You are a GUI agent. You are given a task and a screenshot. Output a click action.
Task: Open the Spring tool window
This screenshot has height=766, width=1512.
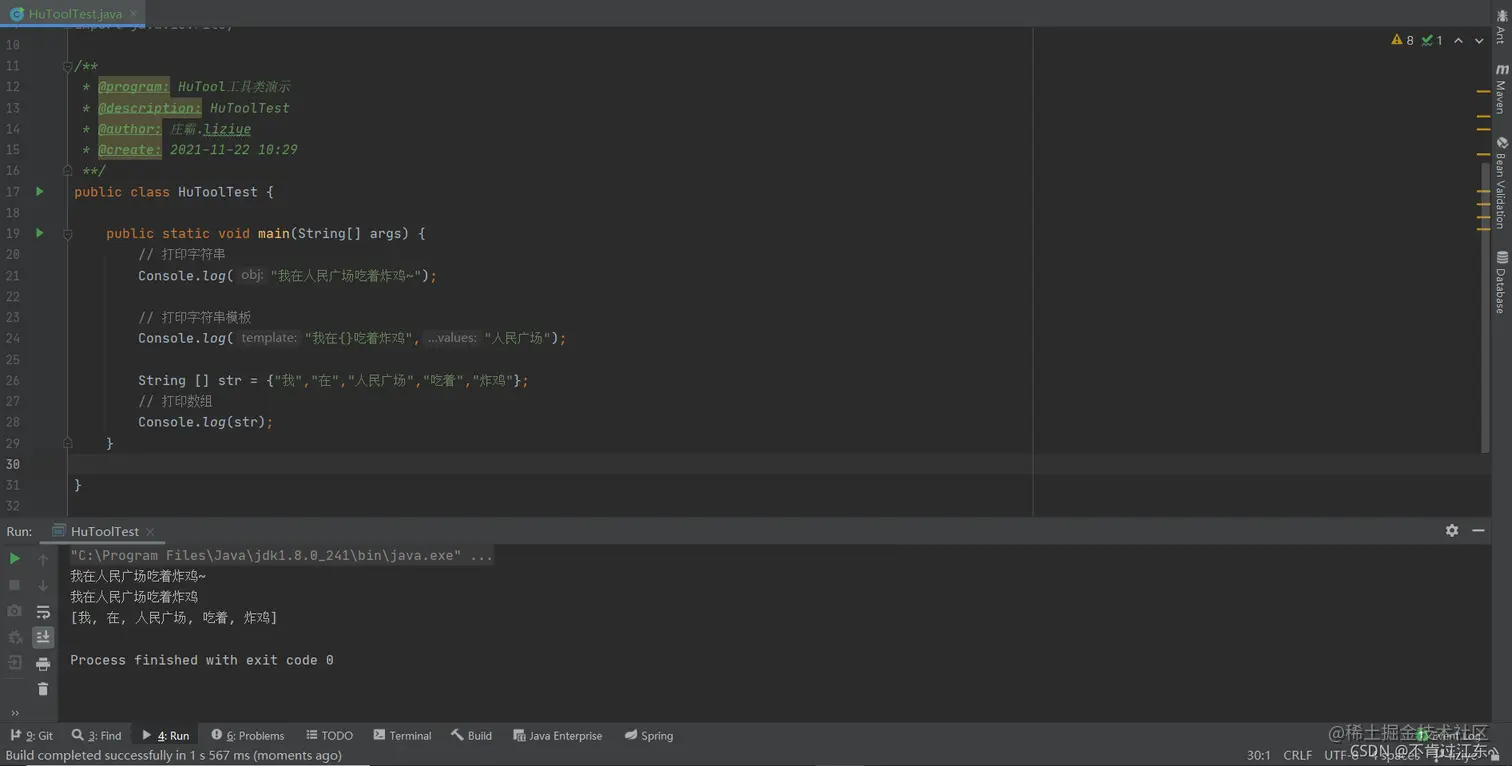(x=649, y=735)
